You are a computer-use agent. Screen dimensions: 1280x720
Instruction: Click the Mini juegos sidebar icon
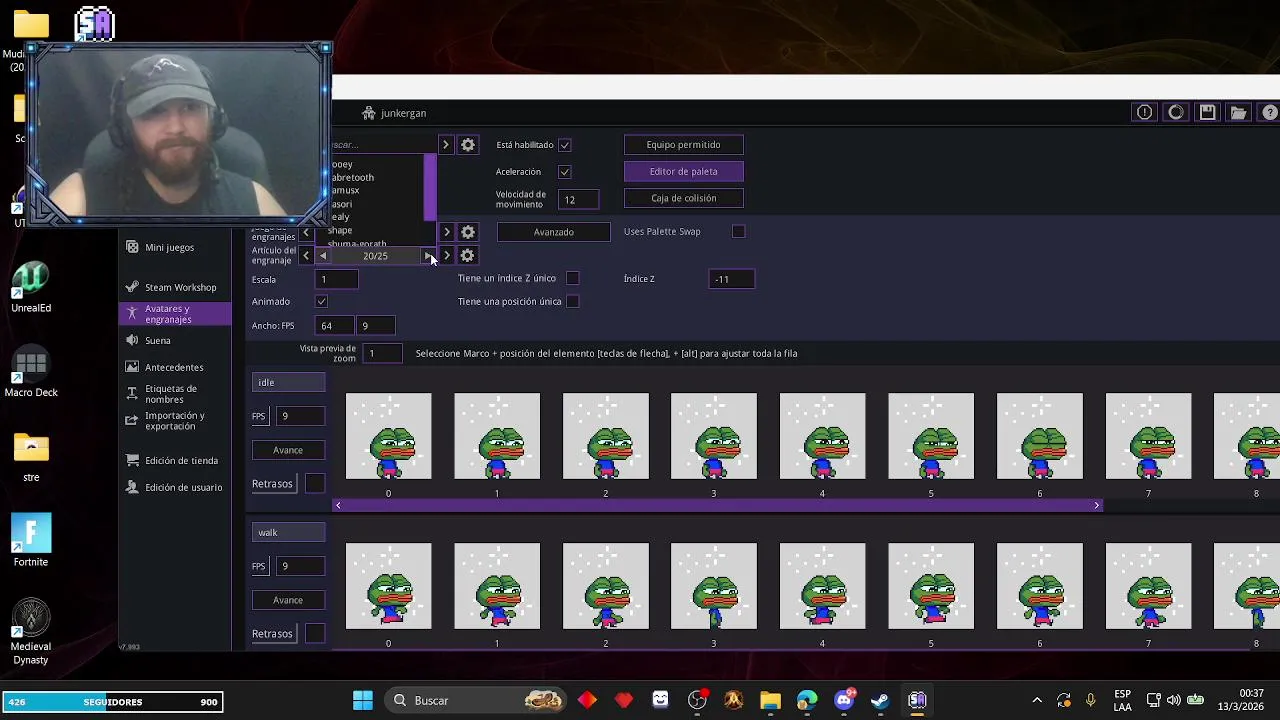pos(132,247)
